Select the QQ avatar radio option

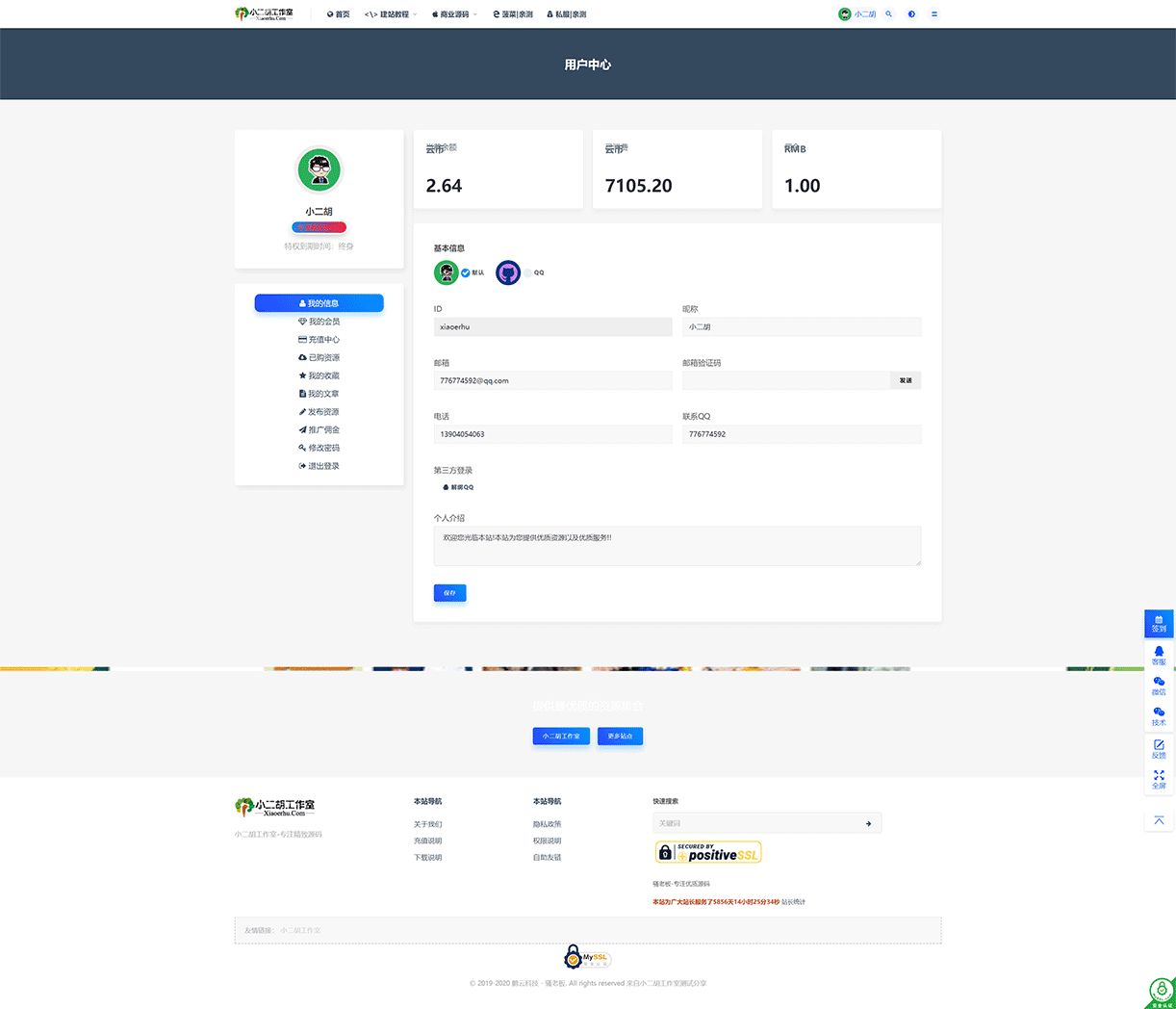(527, 272)
